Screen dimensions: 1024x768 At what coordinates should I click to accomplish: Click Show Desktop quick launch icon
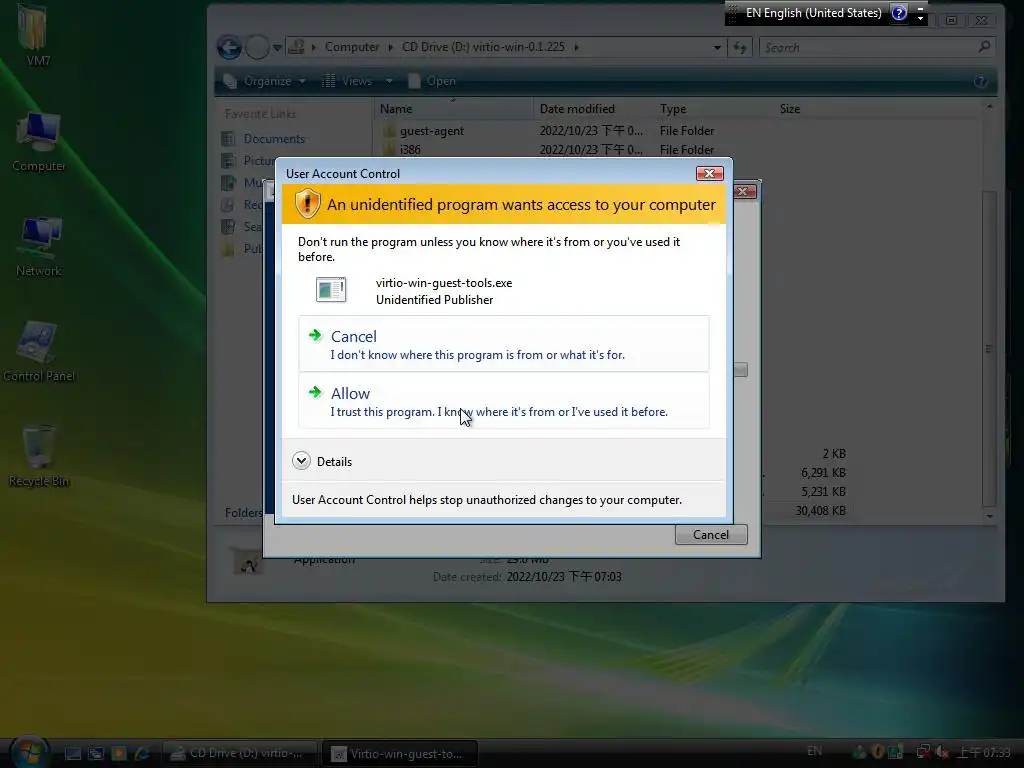[72, 754]
